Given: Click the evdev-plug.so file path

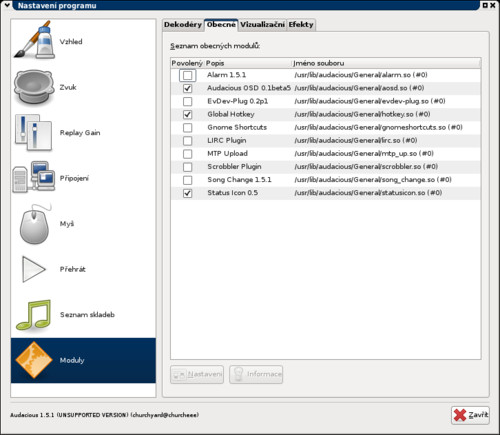Looking at the screenshot, I should coord(370,101).
